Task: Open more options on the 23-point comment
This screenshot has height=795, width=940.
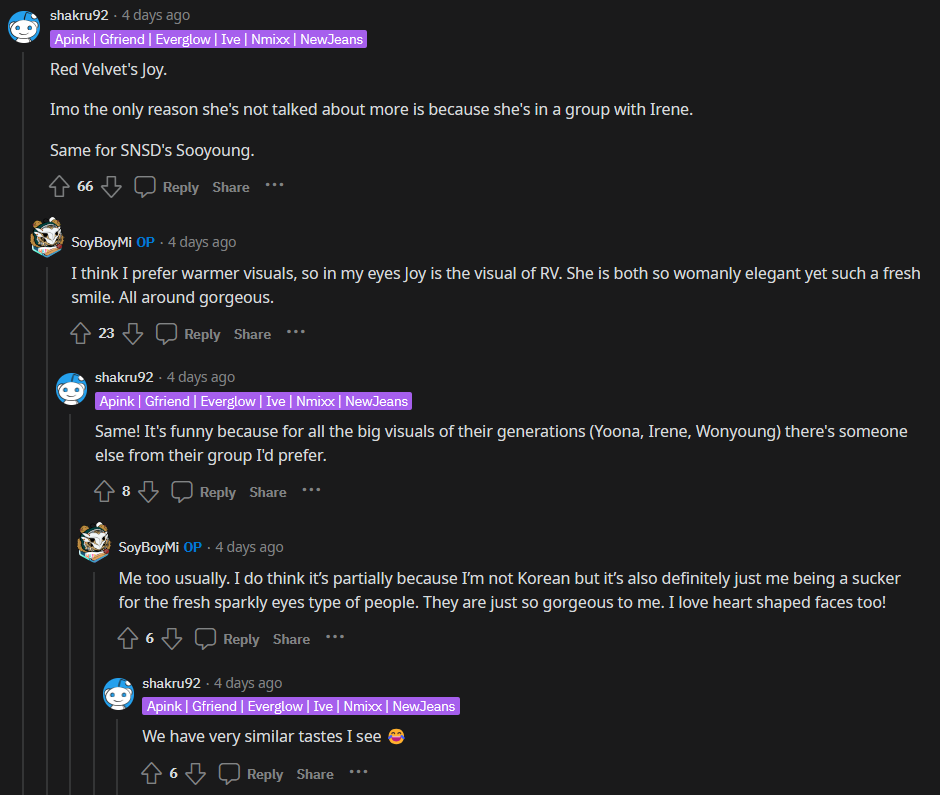Action: [296, 333]
